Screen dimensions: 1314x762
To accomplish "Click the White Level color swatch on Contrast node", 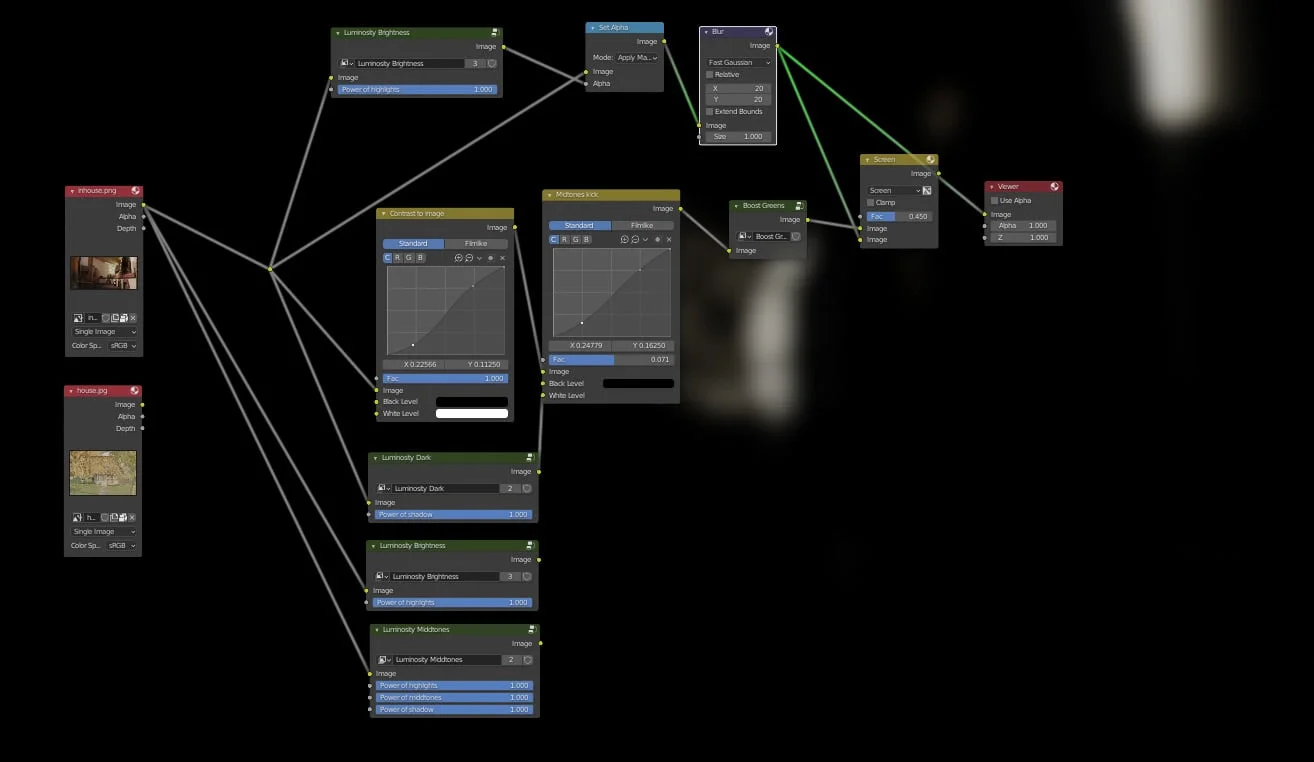I will pyautogui.click(x=472, y=412).
